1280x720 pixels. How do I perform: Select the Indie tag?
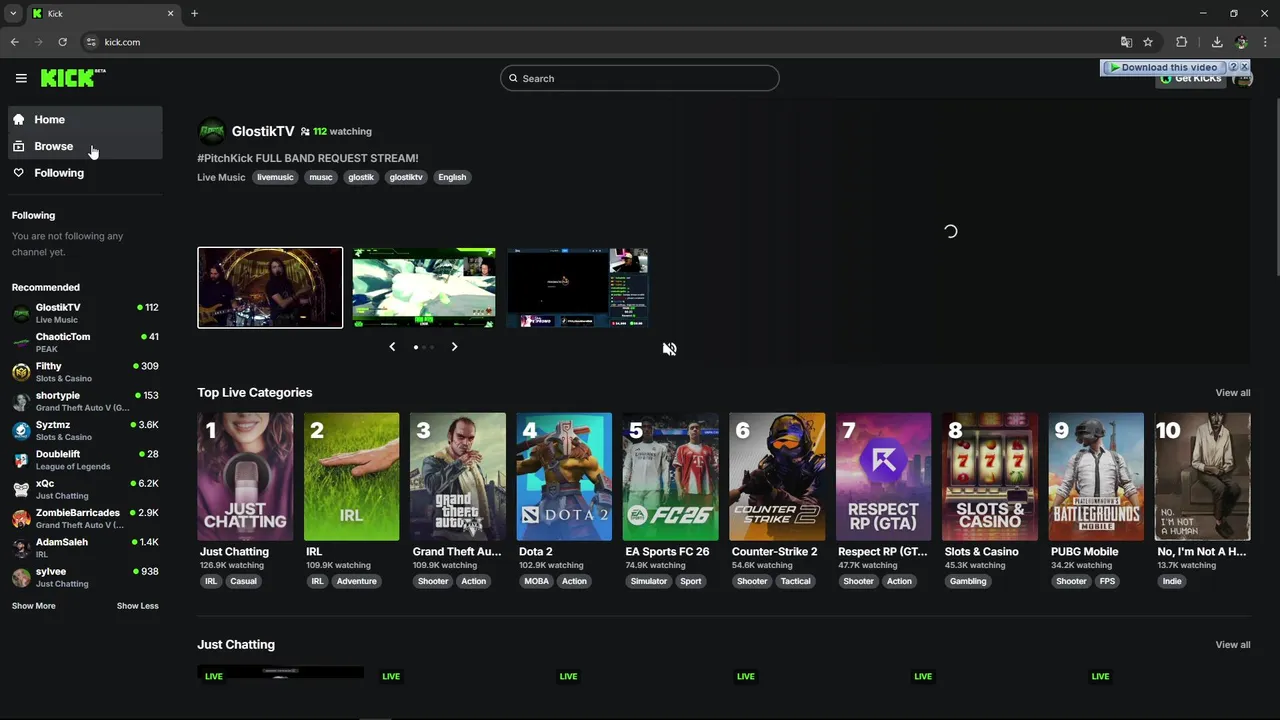coord(1172,581)
